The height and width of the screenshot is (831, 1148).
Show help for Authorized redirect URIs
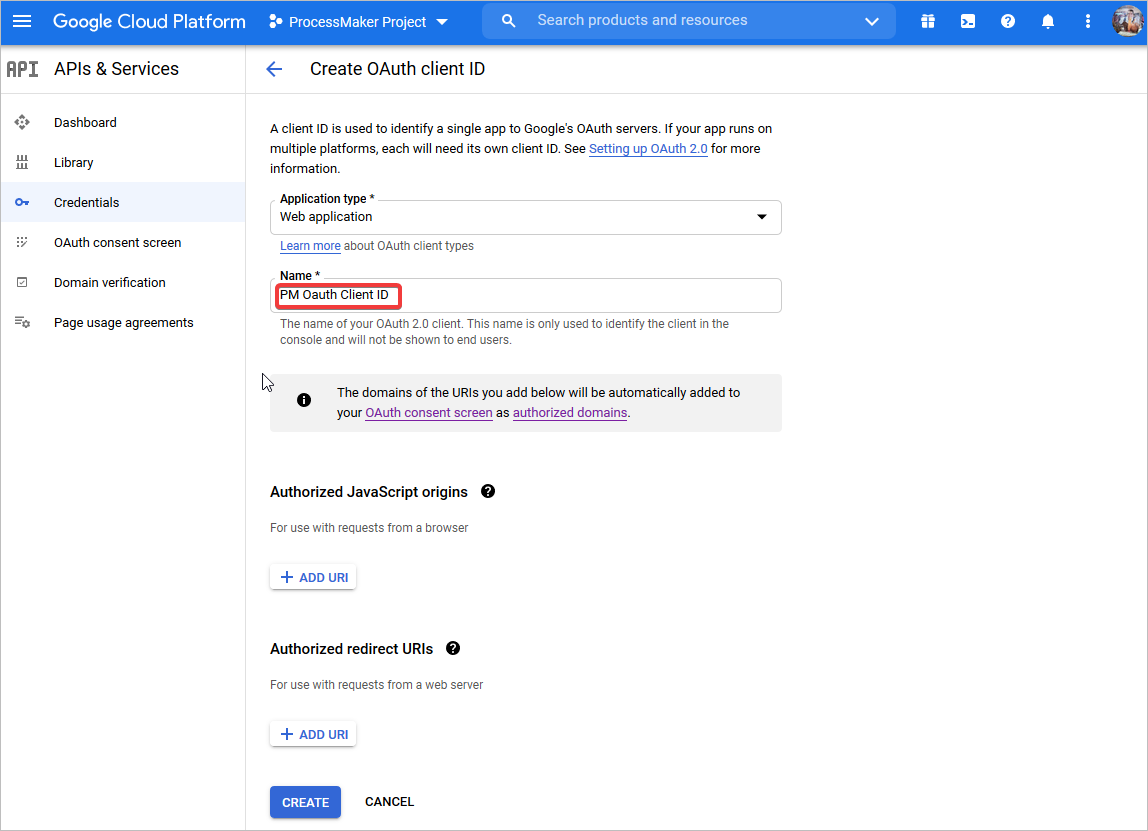pyautogui.click(x=453, y=648)
